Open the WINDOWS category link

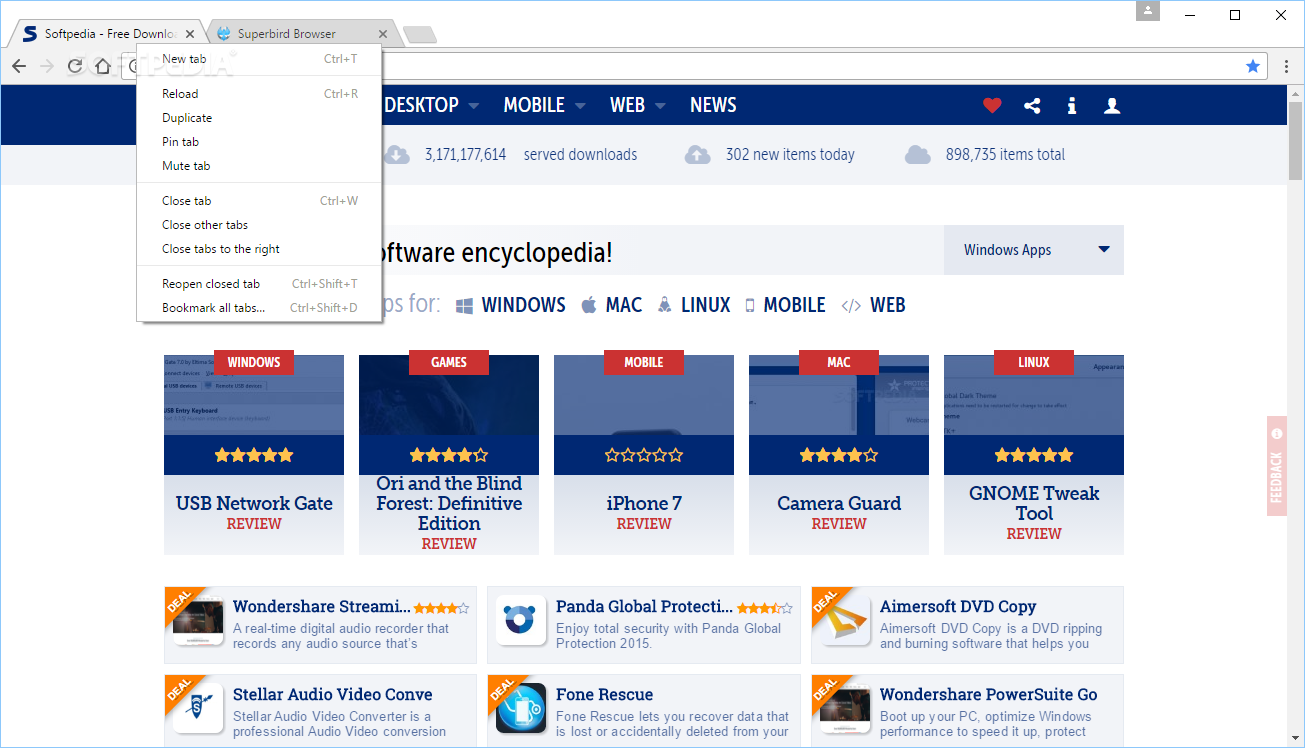523,305
